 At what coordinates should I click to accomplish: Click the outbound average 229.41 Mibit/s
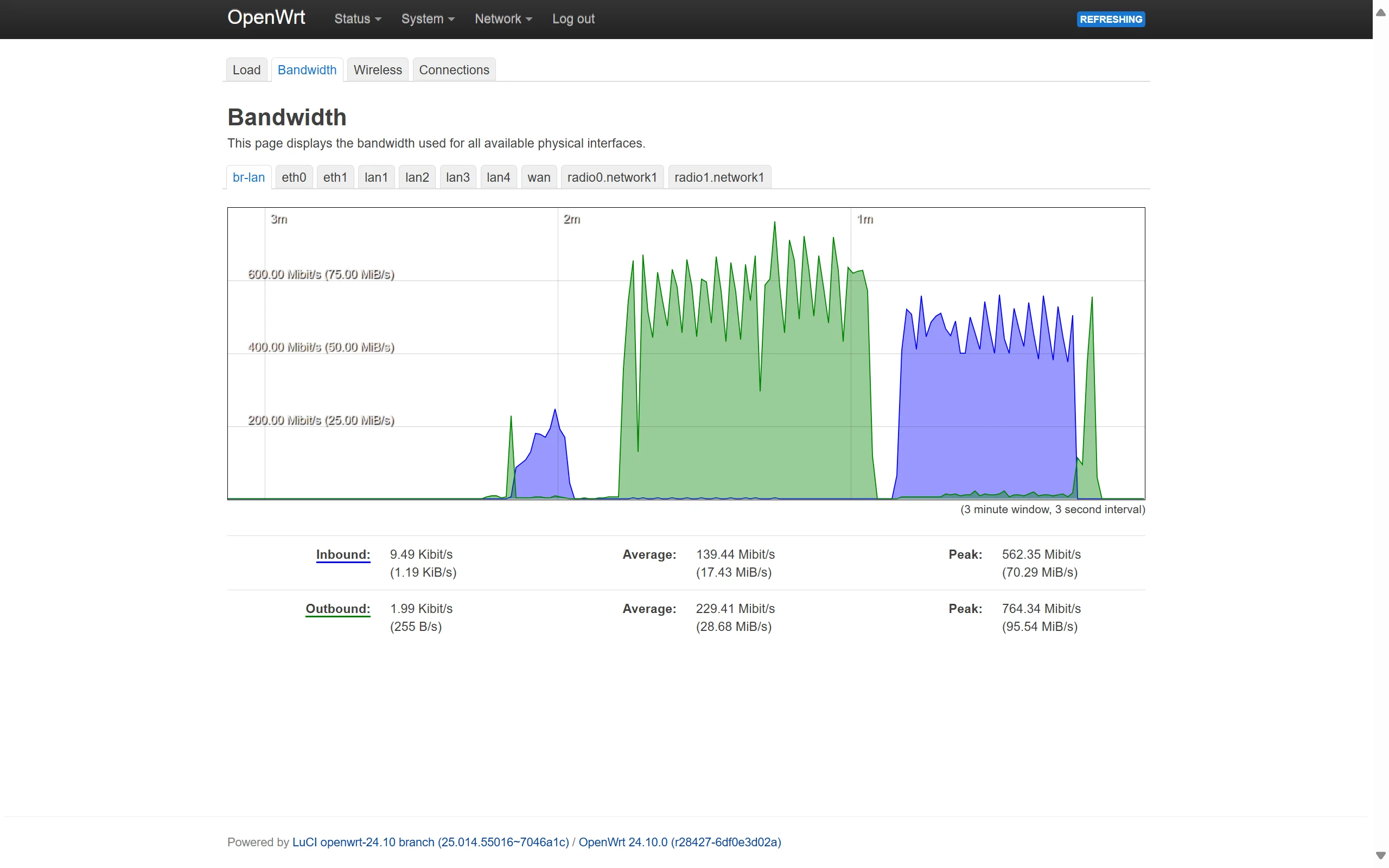(735, 608)
